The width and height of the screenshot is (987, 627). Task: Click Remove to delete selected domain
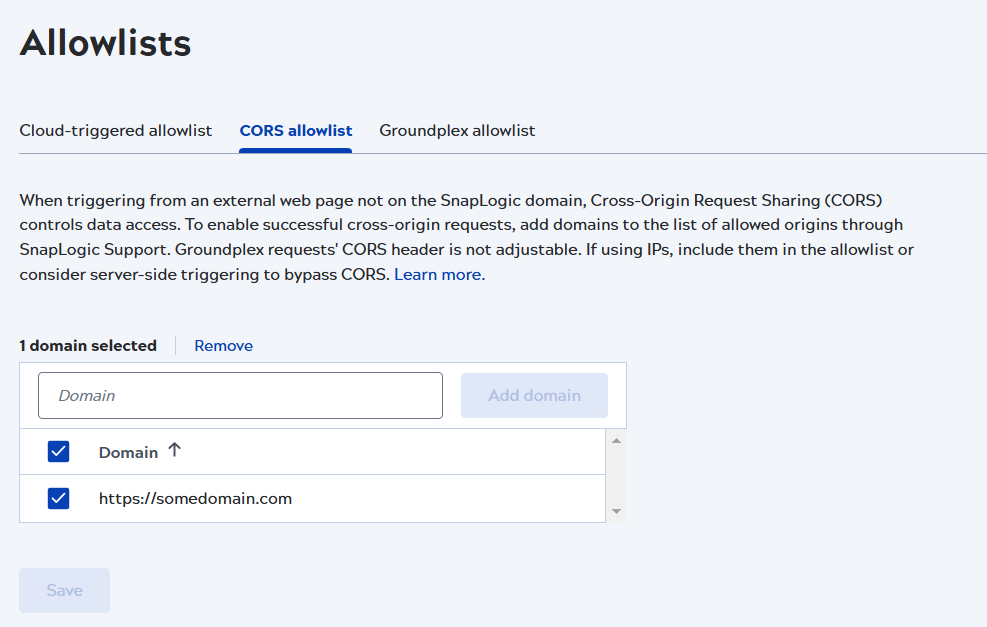click(x=223, y=345)
